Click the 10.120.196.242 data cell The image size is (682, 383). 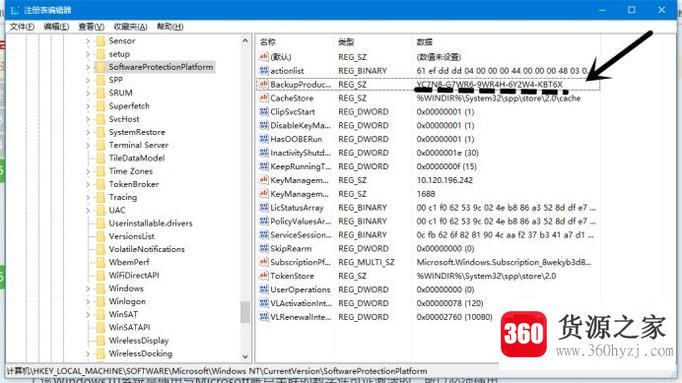(445, 180)
